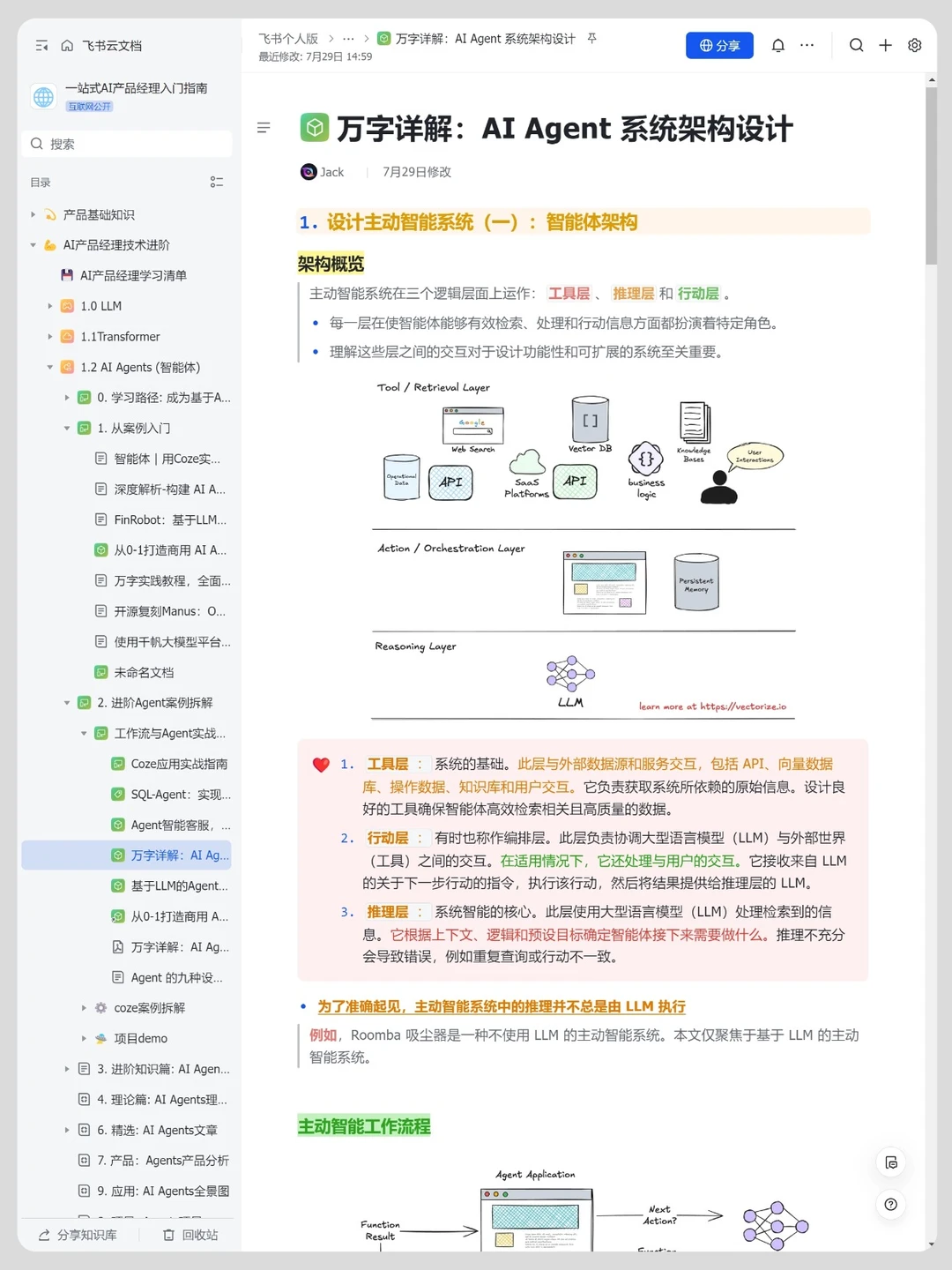Open the notifications bell
The height and width of the screenshot is (1270, 952).
coord(777,46)
